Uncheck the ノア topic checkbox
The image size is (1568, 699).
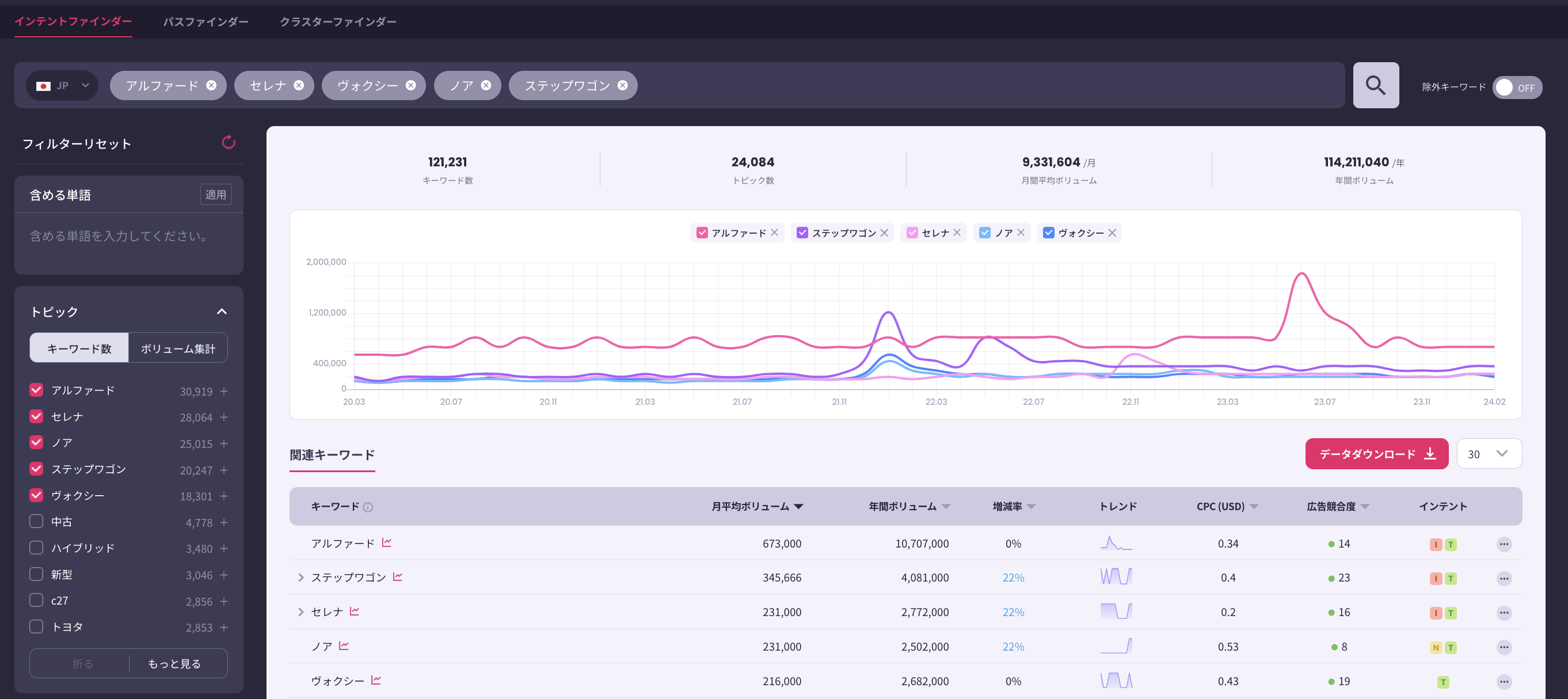(36, 443)
